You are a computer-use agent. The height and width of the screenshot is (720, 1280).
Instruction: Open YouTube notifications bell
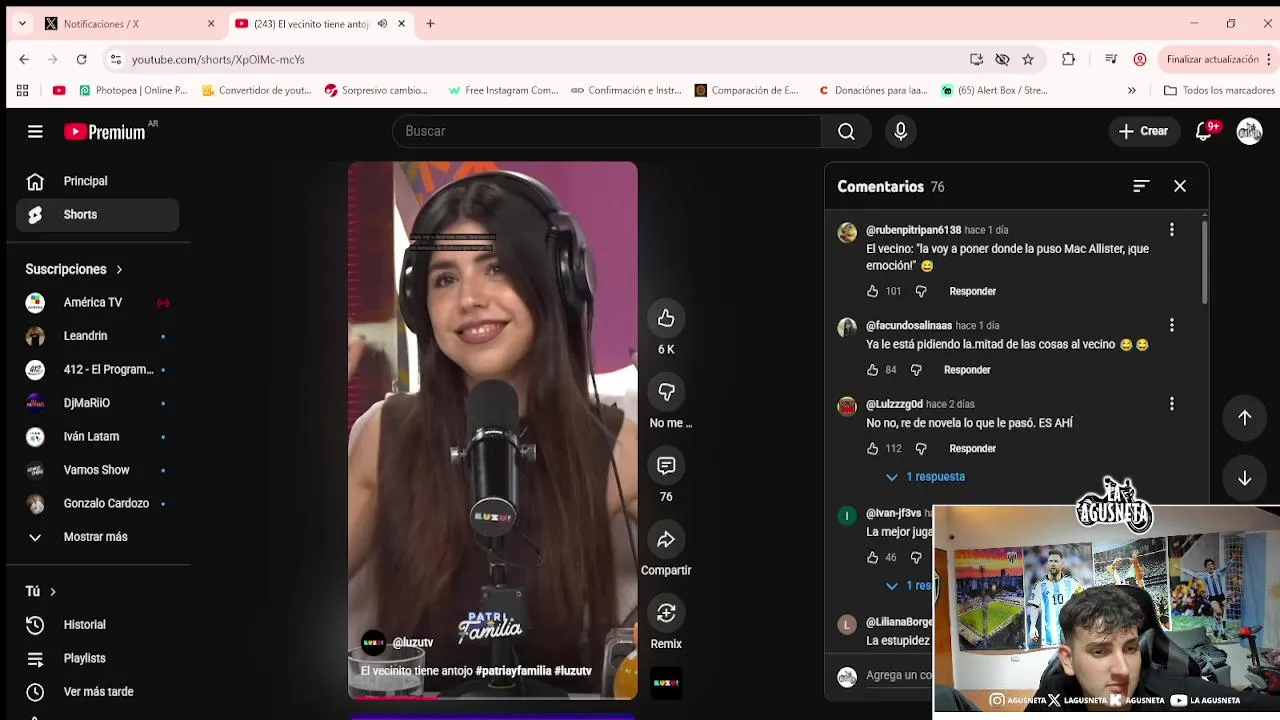pos(1204,131)
